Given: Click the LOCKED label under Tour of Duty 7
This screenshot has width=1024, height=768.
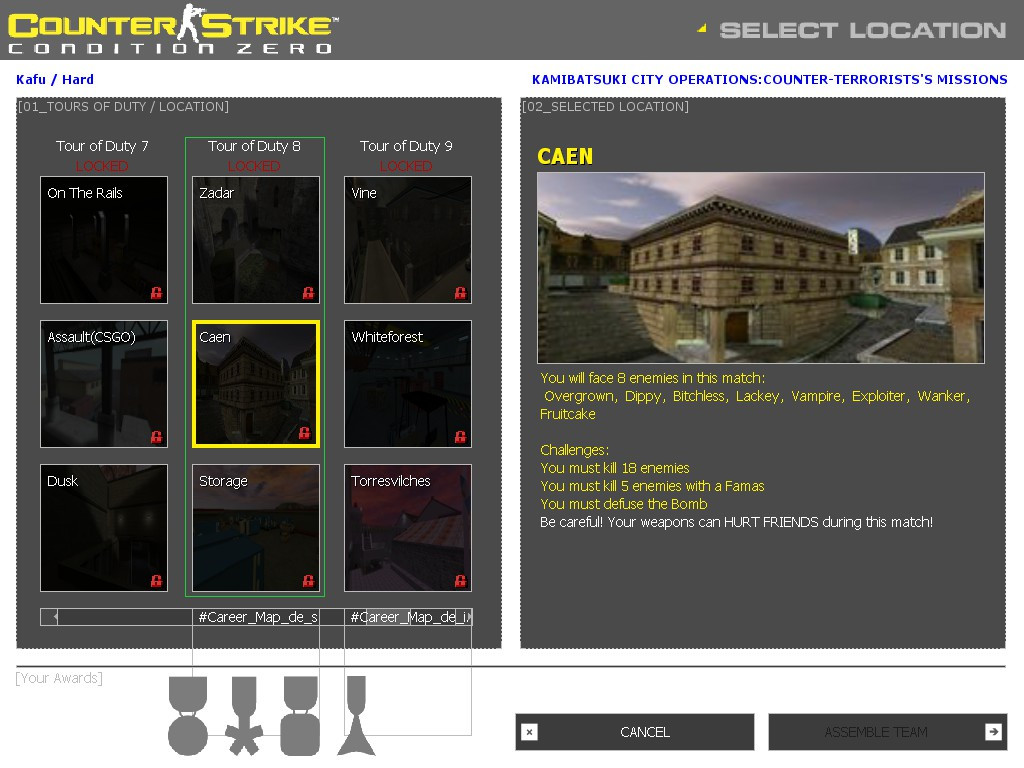Looking at the screenshot, I should [102, 166].
